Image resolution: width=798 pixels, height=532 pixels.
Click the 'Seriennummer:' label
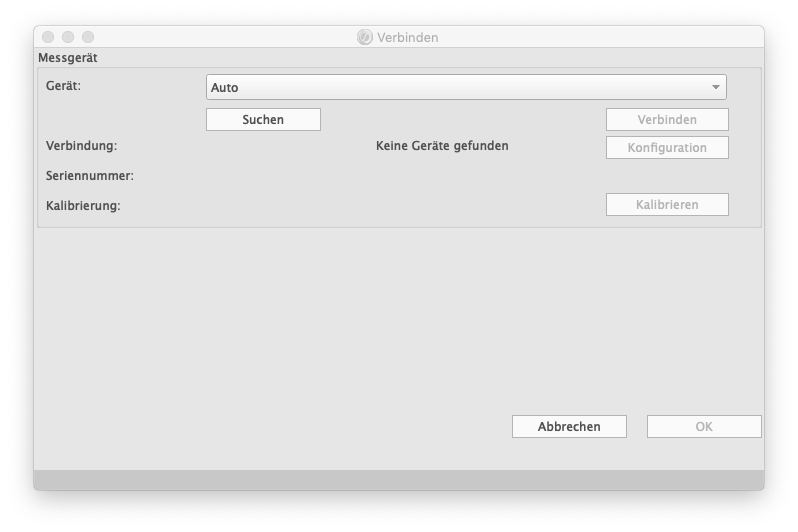(90, 176)
